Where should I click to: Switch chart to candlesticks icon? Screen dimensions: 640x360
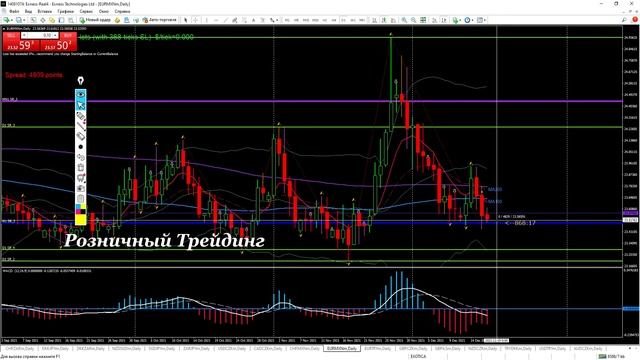(x=384, y=20)
